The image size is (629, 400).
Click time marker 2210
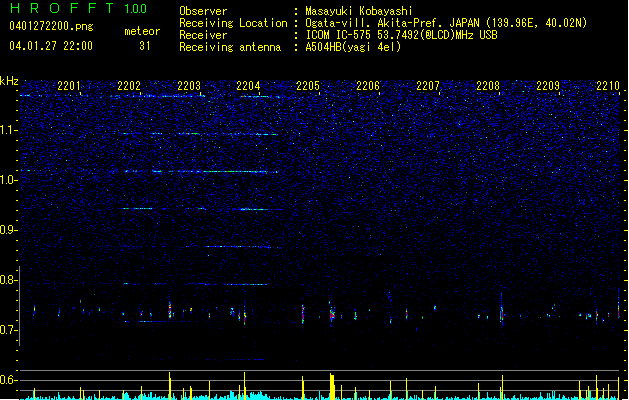click(608, 85)
